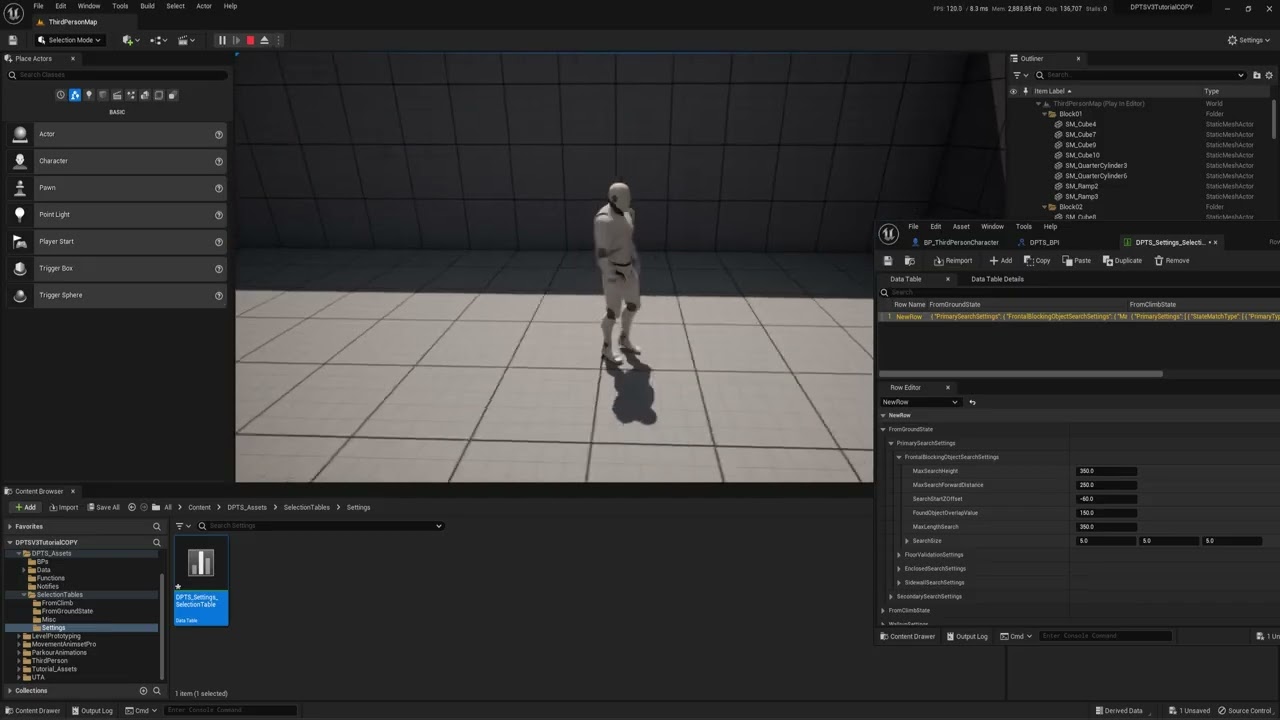Remove the selected data table row
Viewport: 1280px width, 720px height.
[1172, 261]
